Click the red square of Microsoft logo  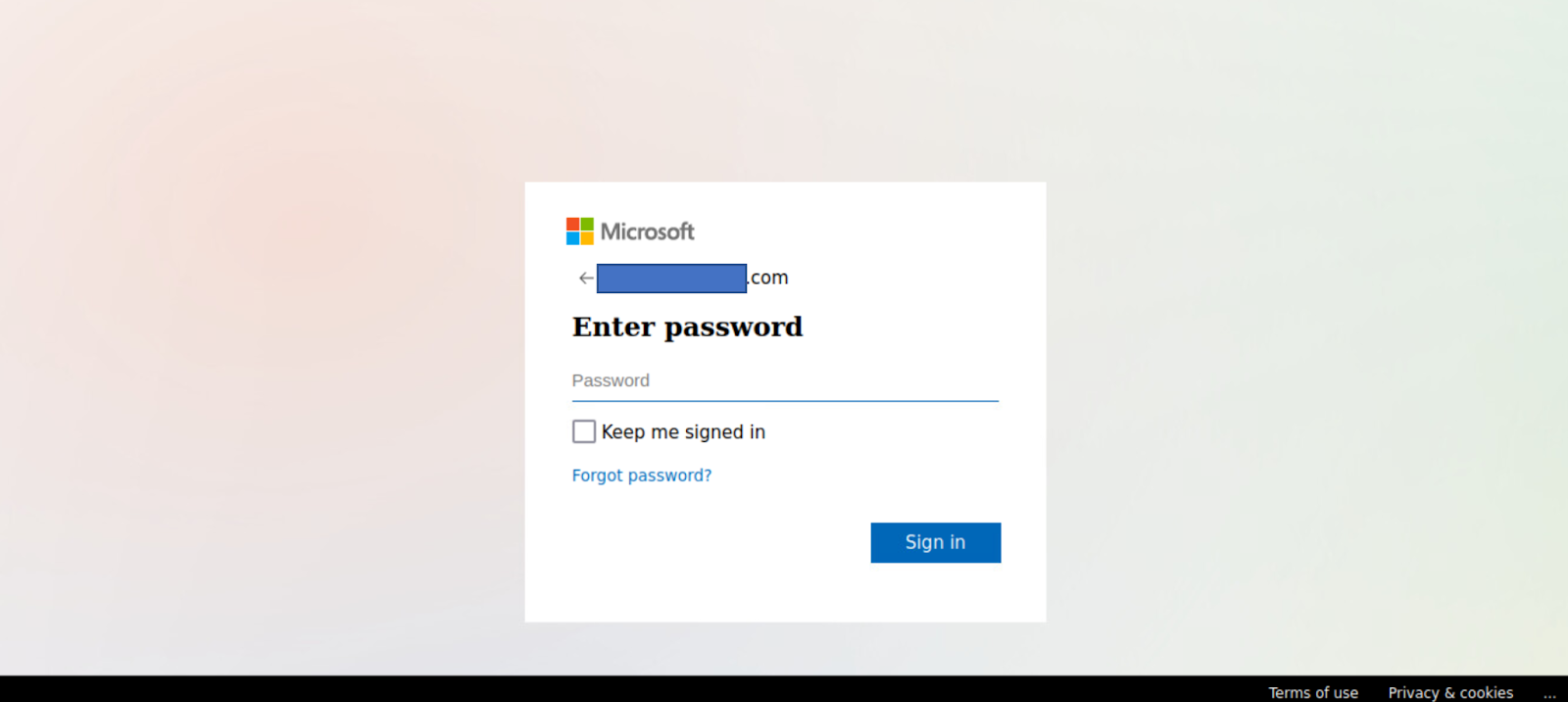[572, 225]
